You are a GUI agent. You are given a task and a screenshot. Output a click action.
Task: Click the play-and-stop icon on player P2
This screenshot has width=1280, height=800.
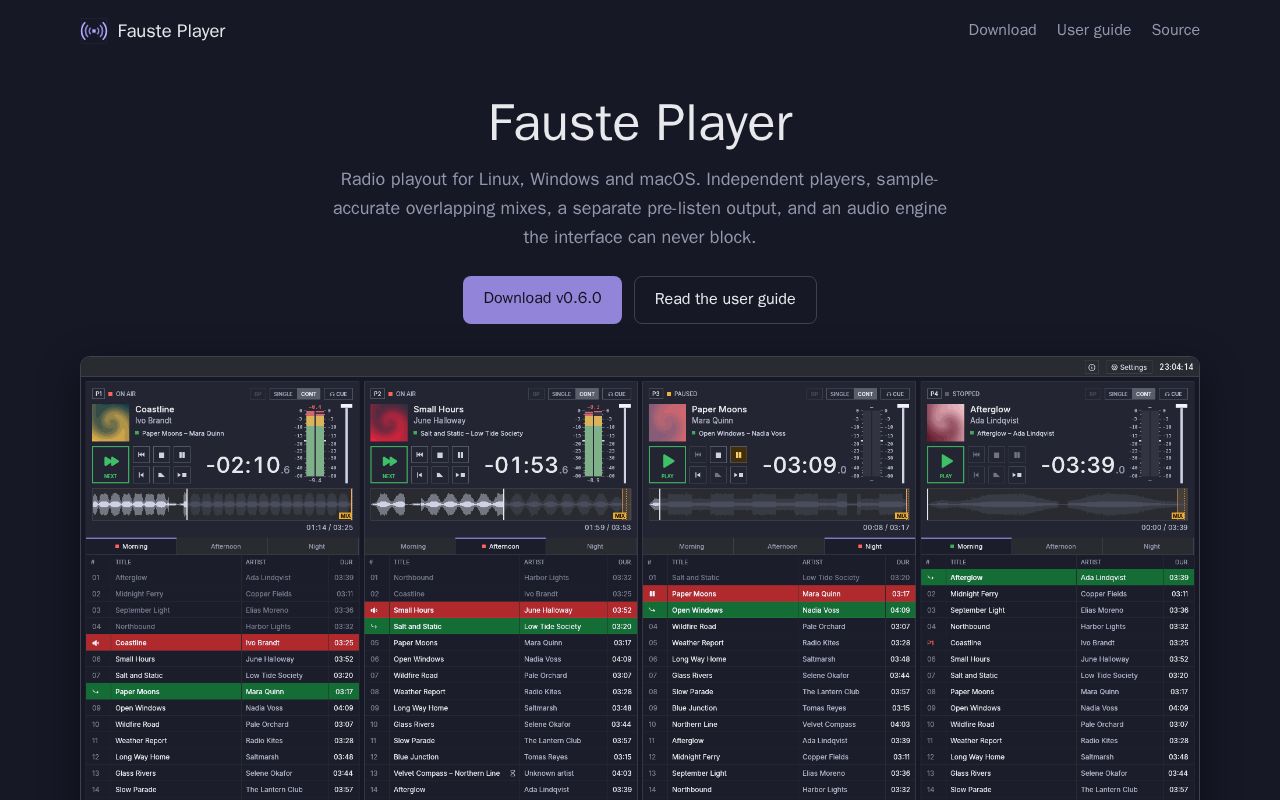(x=460, y=475)
